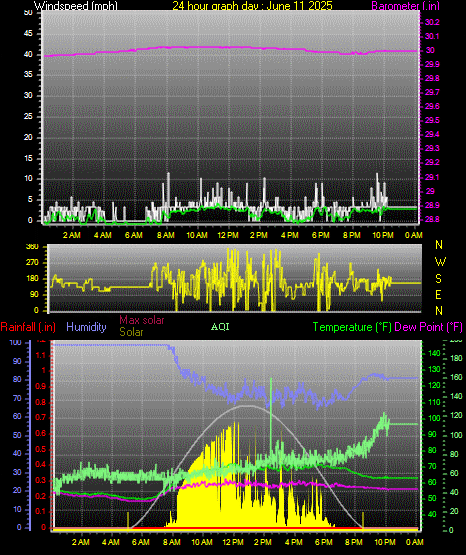466x555 pixels.
Task: Click the 28.8 barometer scale value
Action: click(x=432, y=219)
